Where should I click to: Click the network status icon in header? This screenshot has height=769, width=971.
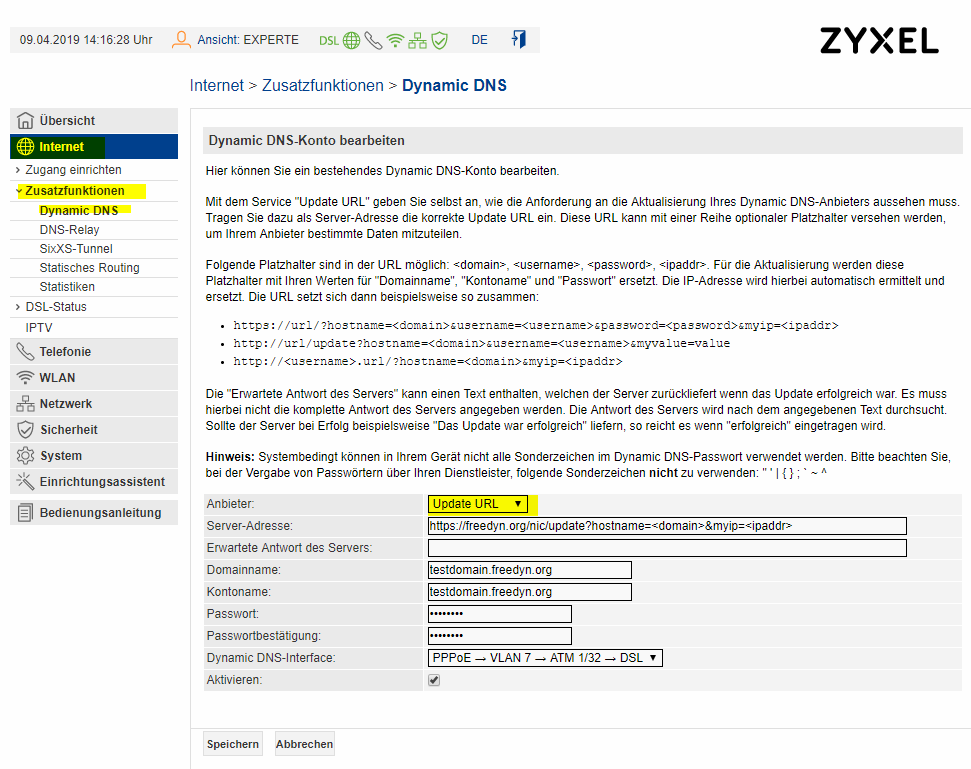418,40
